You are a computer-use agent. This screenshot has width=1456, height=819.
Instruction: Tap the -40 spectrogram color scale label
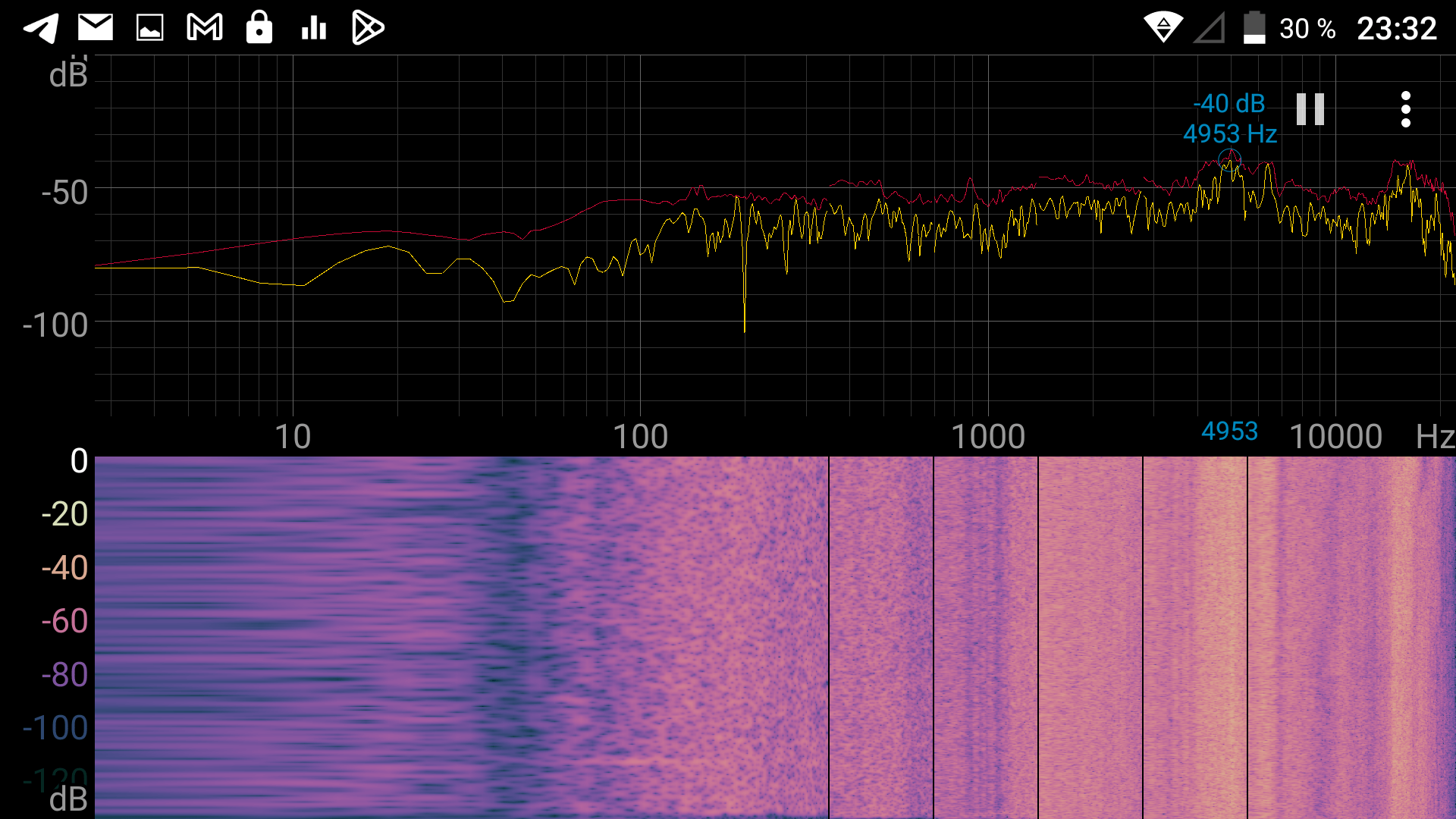point(64,568)
